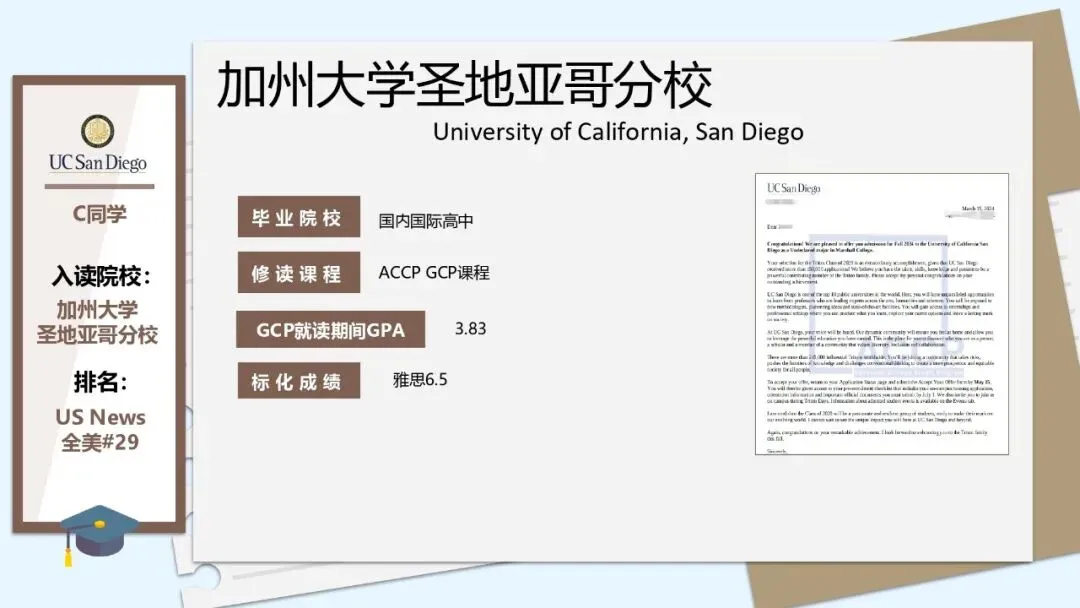This screenshot has height=608, width=1080.
Task: Click the 入读院校 heading
Action: click(x=101, y=276)
